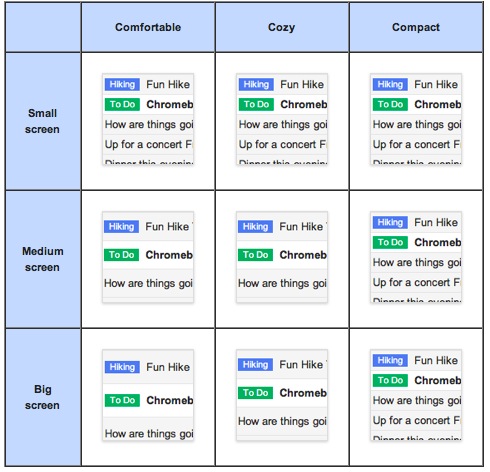Click To Do label in Medium screen Compact preview

point(390,242)
